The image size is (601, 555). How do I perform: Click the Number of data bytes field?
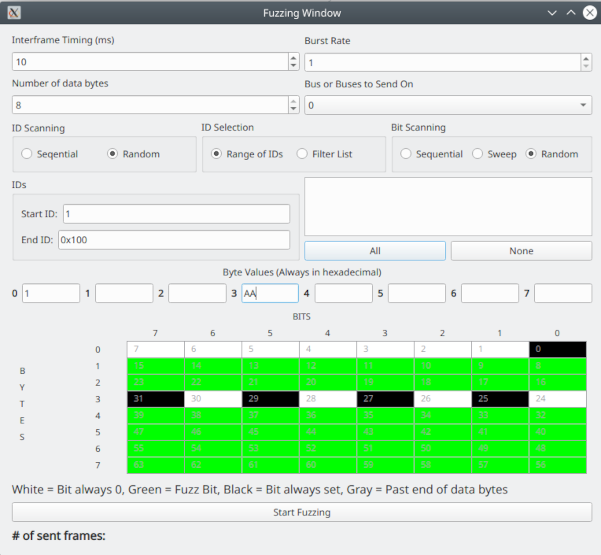(150, 105)
